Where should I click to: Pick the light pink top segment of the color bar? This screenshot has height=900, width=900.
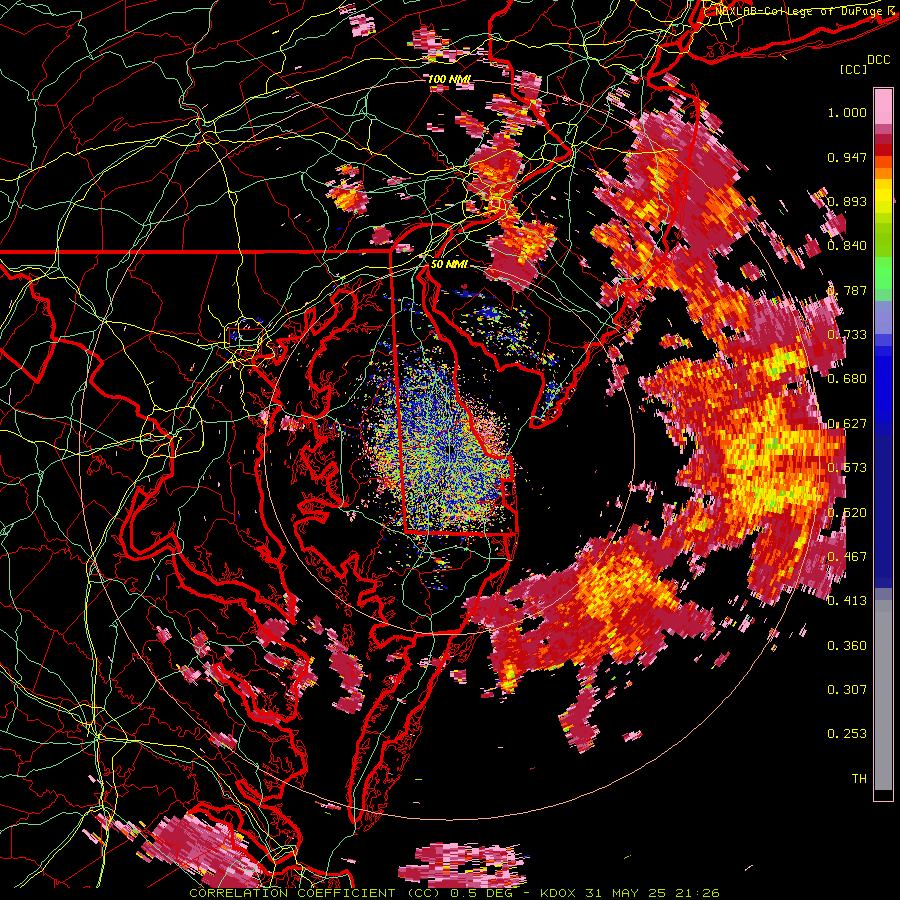pos(883,106)
